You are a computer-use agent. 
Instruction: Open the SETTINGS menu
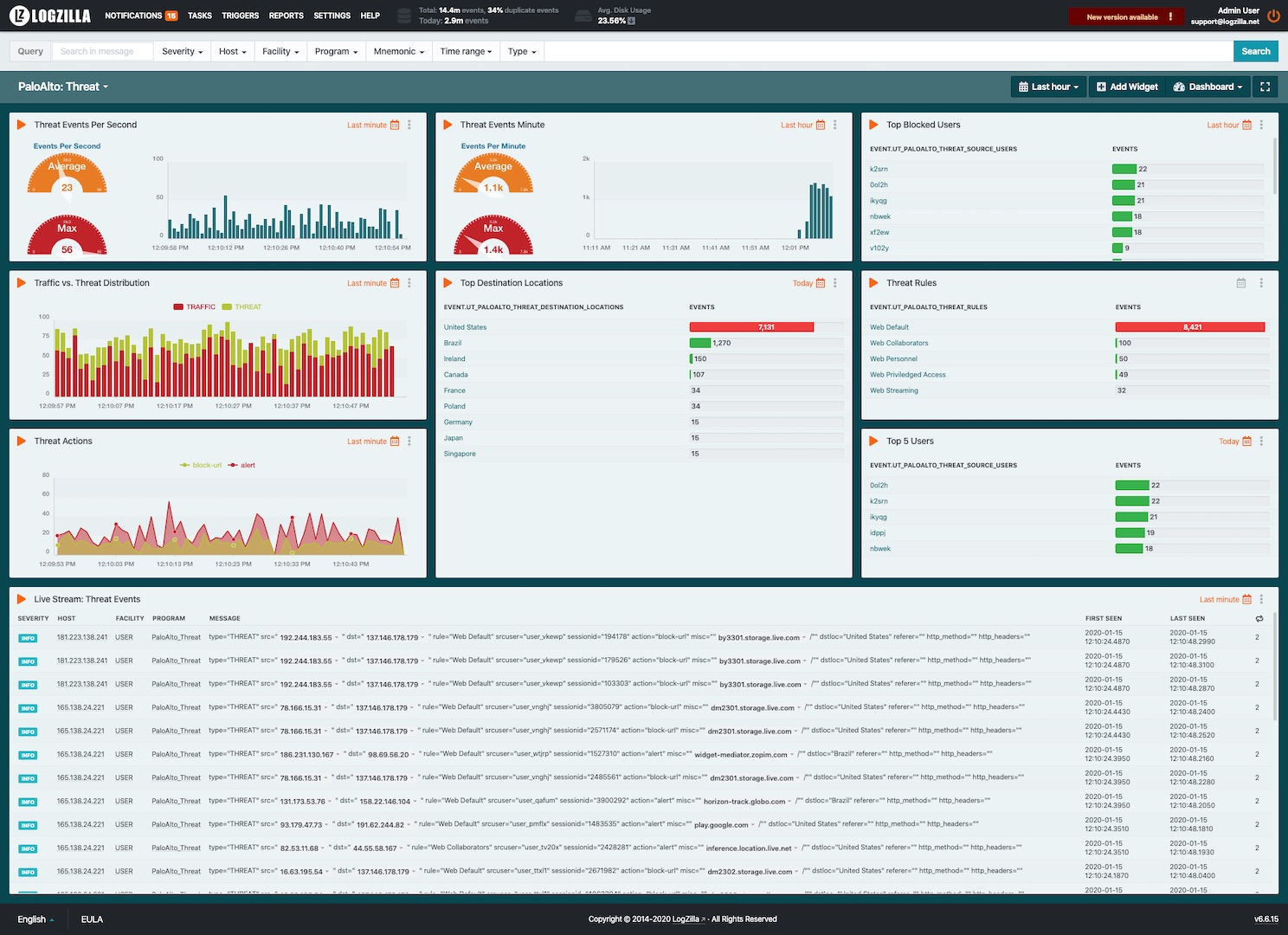coord(330,15)
